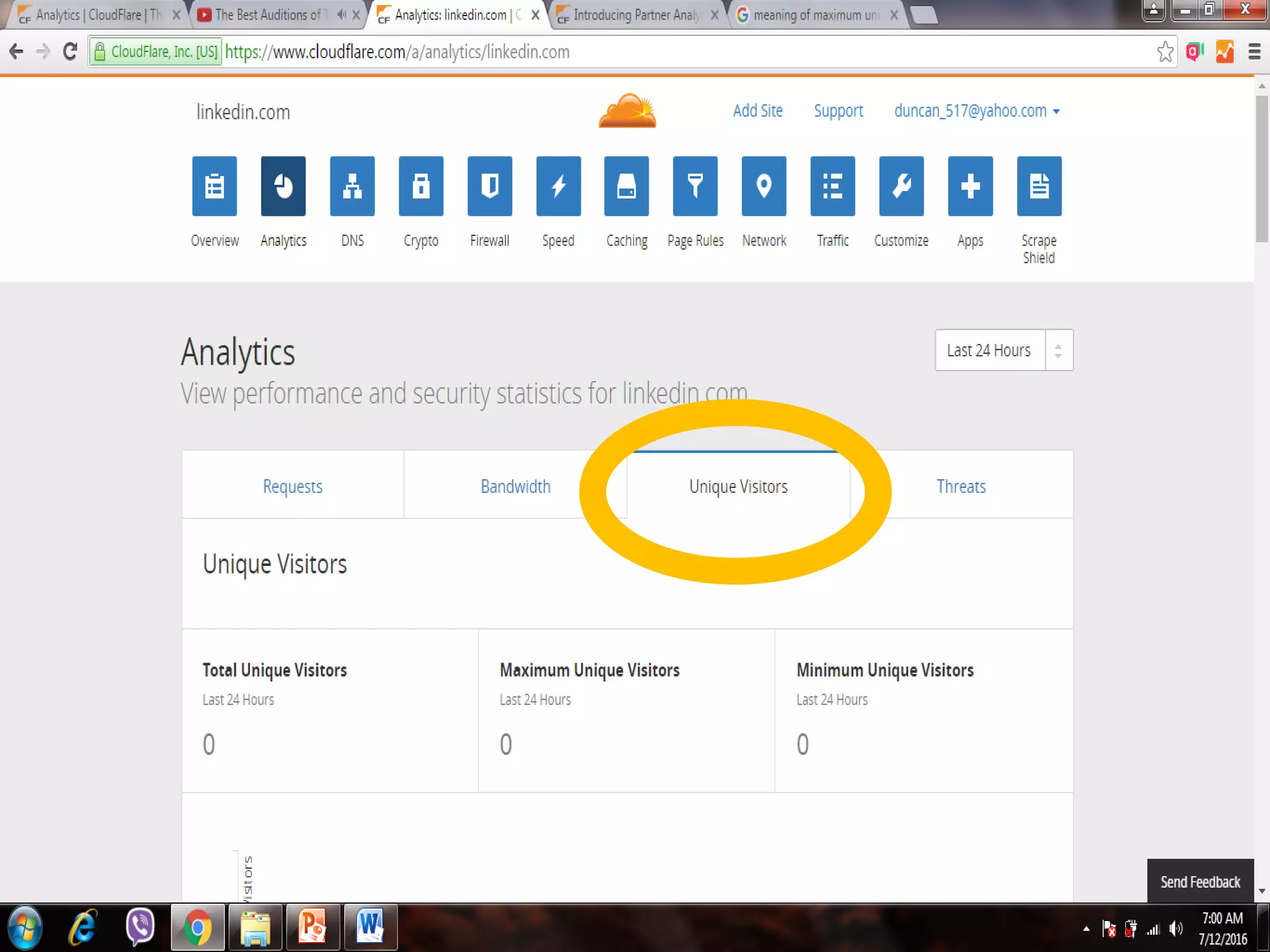1270x952 pixels.
Task: Open Microsoft Word from the taskbar
Action: pos(370,927)
